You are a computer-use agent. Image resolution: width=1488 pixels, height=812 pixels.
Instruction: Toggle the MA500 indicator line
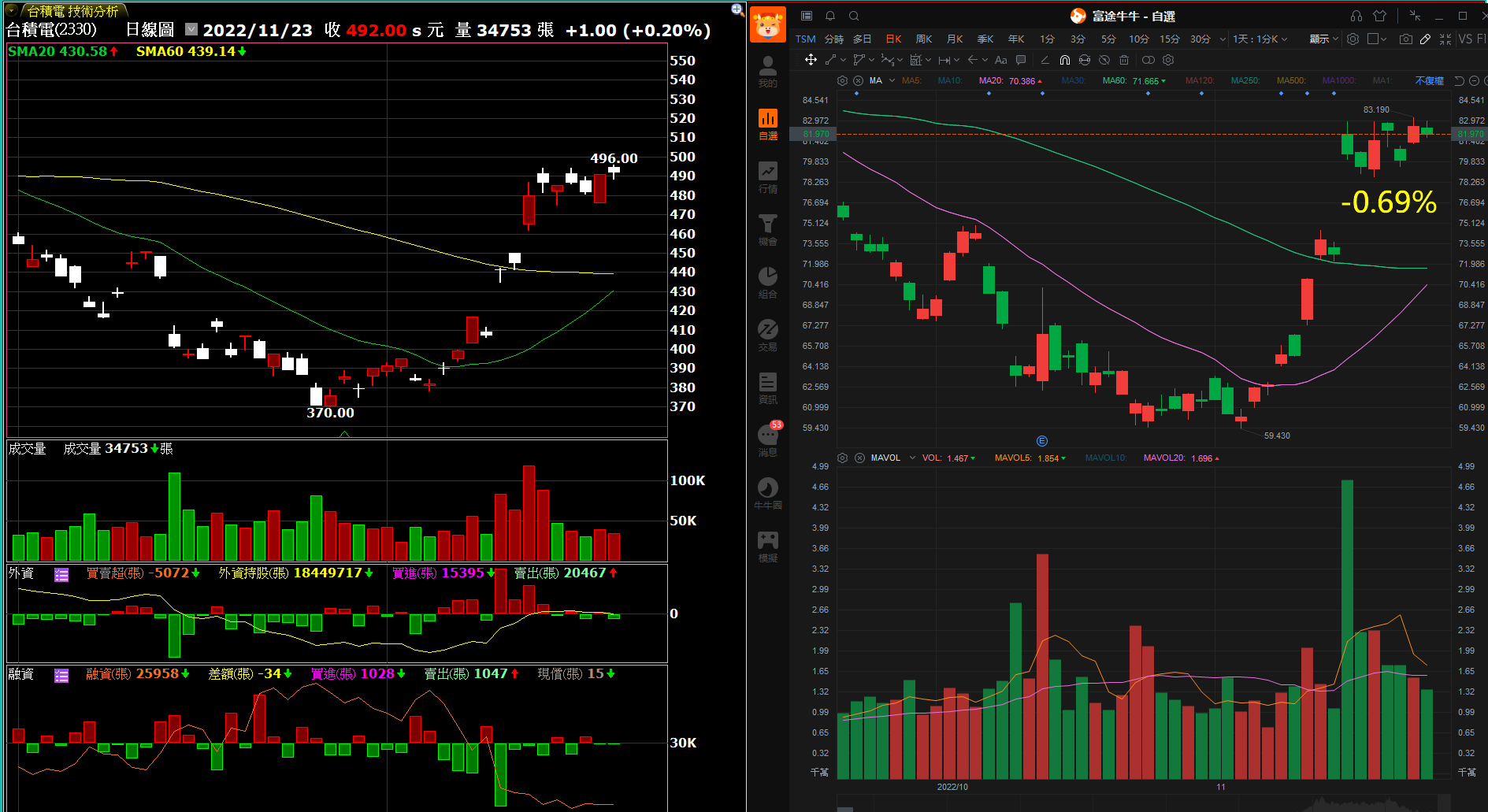pos(1291,81)
